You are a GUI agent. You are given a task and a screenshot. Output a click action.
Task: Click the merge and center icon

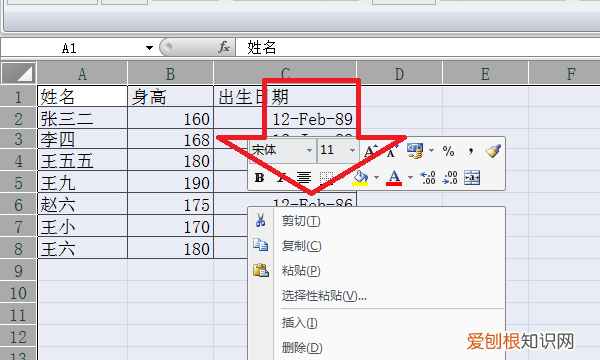click(472, 178)
